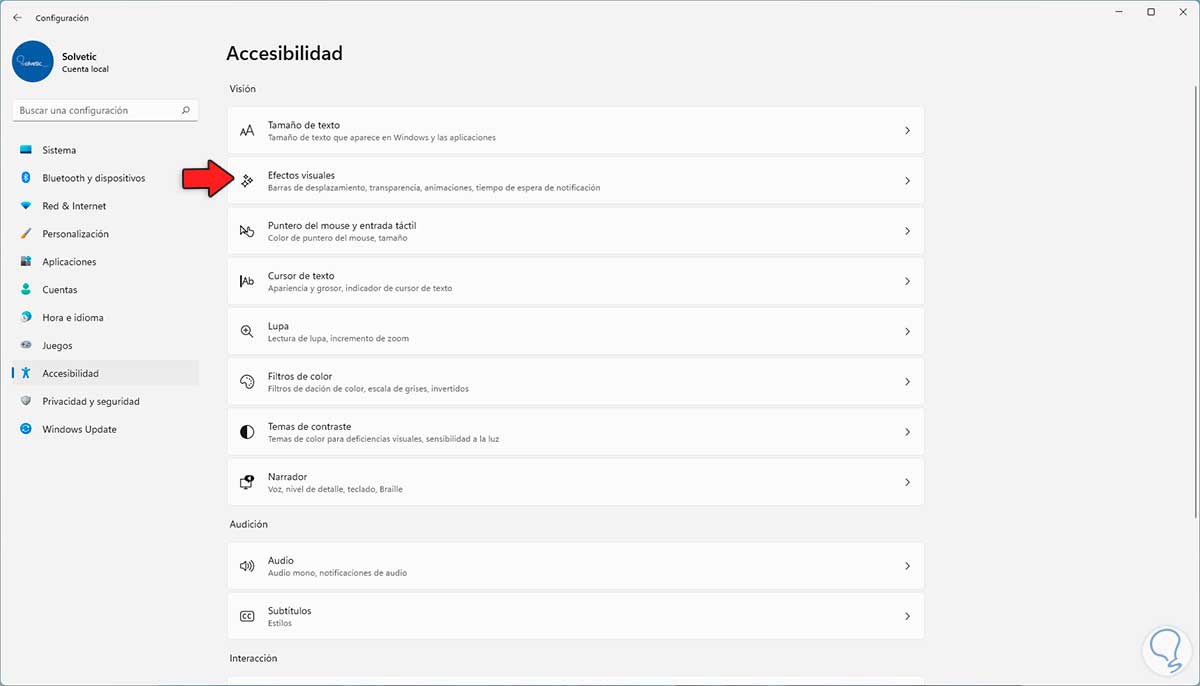The height and width of the screenshot is (686, 1200).
Task: Select Windows Update in sidebar
Action: pos(79,429)
